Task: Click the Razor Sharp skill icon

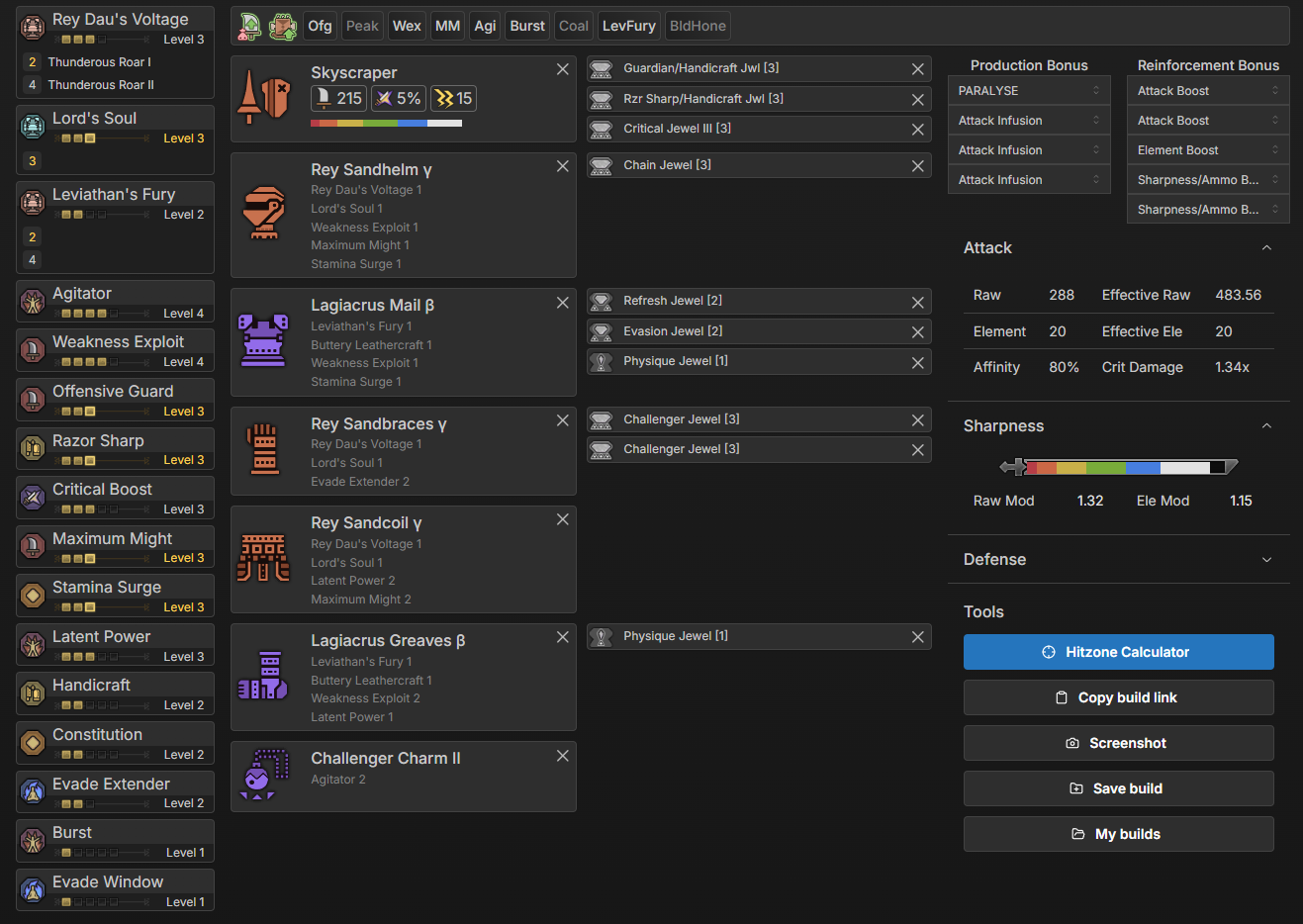Action: [33, 448]
